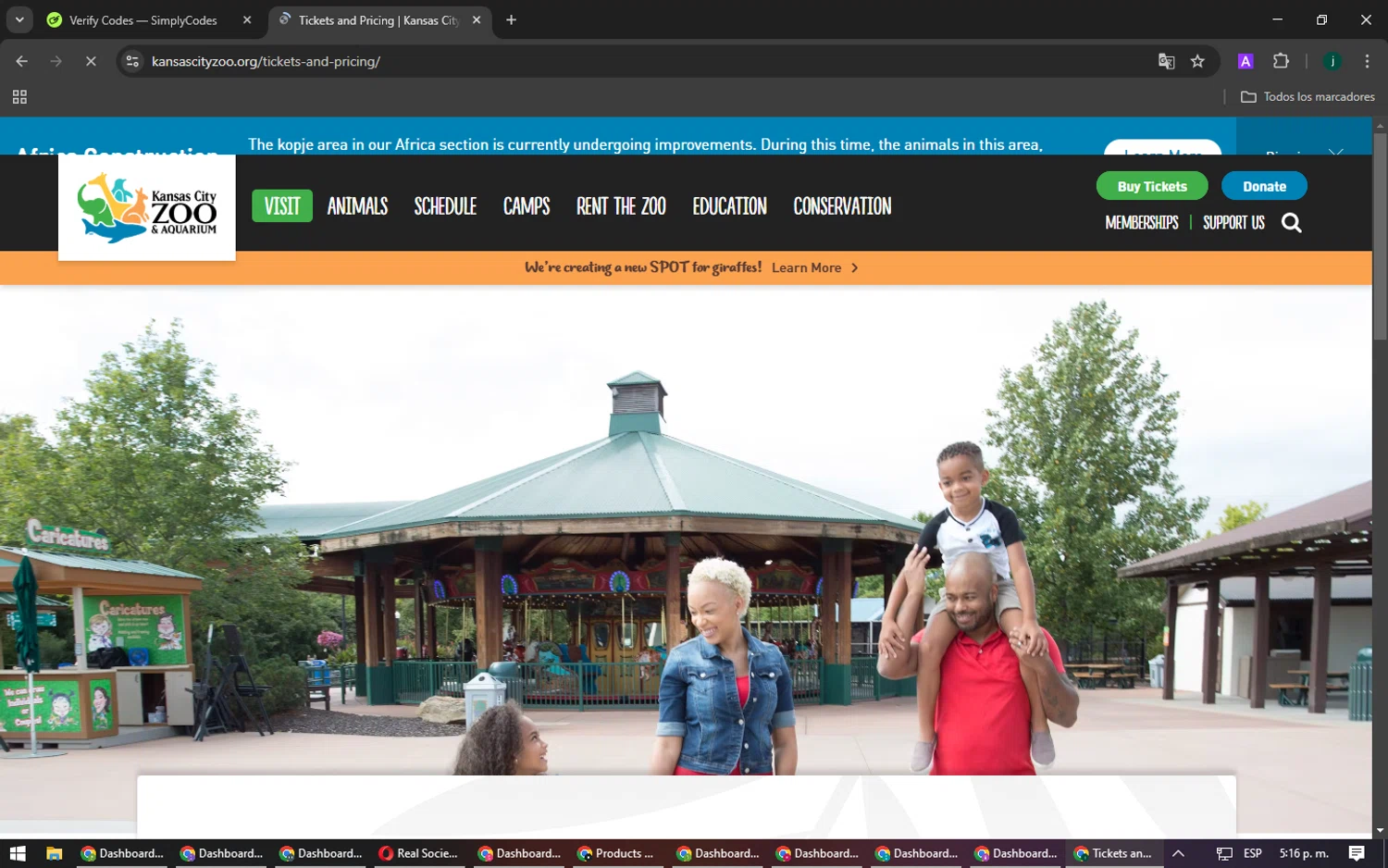Switch to Tickets an... taskbar window

1114,853
